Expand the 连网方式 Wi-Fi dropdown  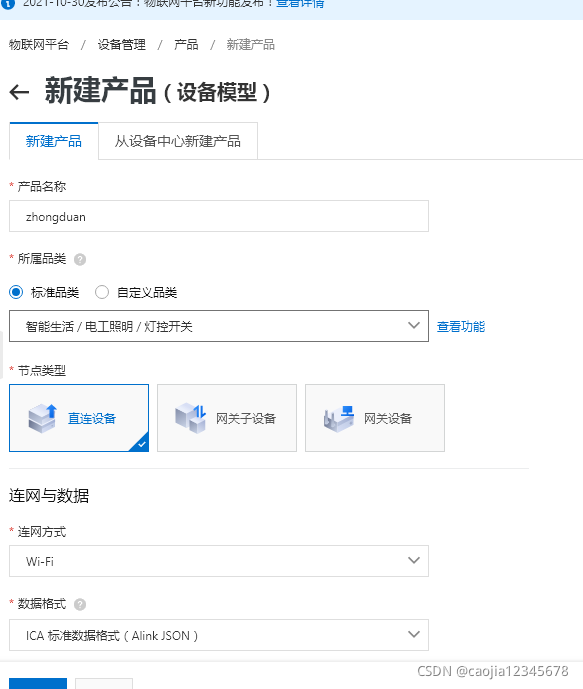(219, 561)
